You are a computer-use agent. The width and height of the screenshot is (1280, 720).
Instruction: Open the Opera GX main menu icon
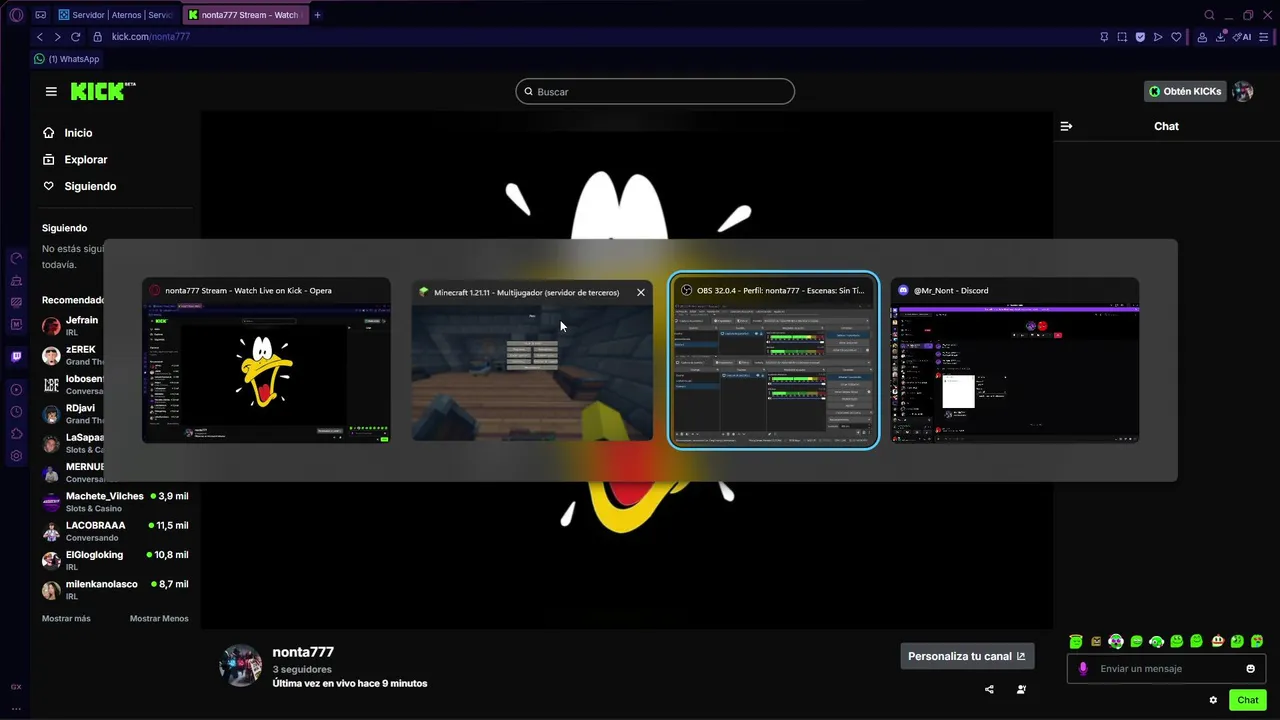tap(16, 15)
